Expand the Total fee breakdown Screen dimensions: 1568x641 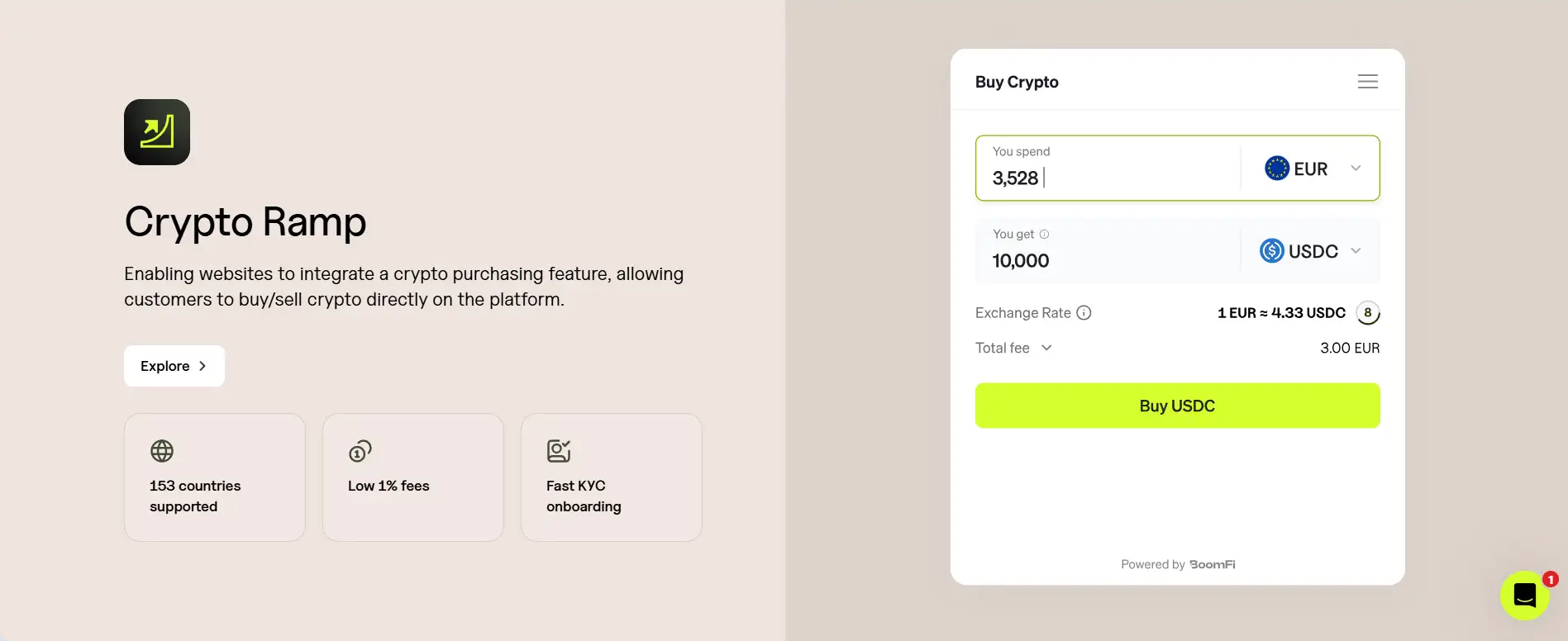[x=1046, y=348]
